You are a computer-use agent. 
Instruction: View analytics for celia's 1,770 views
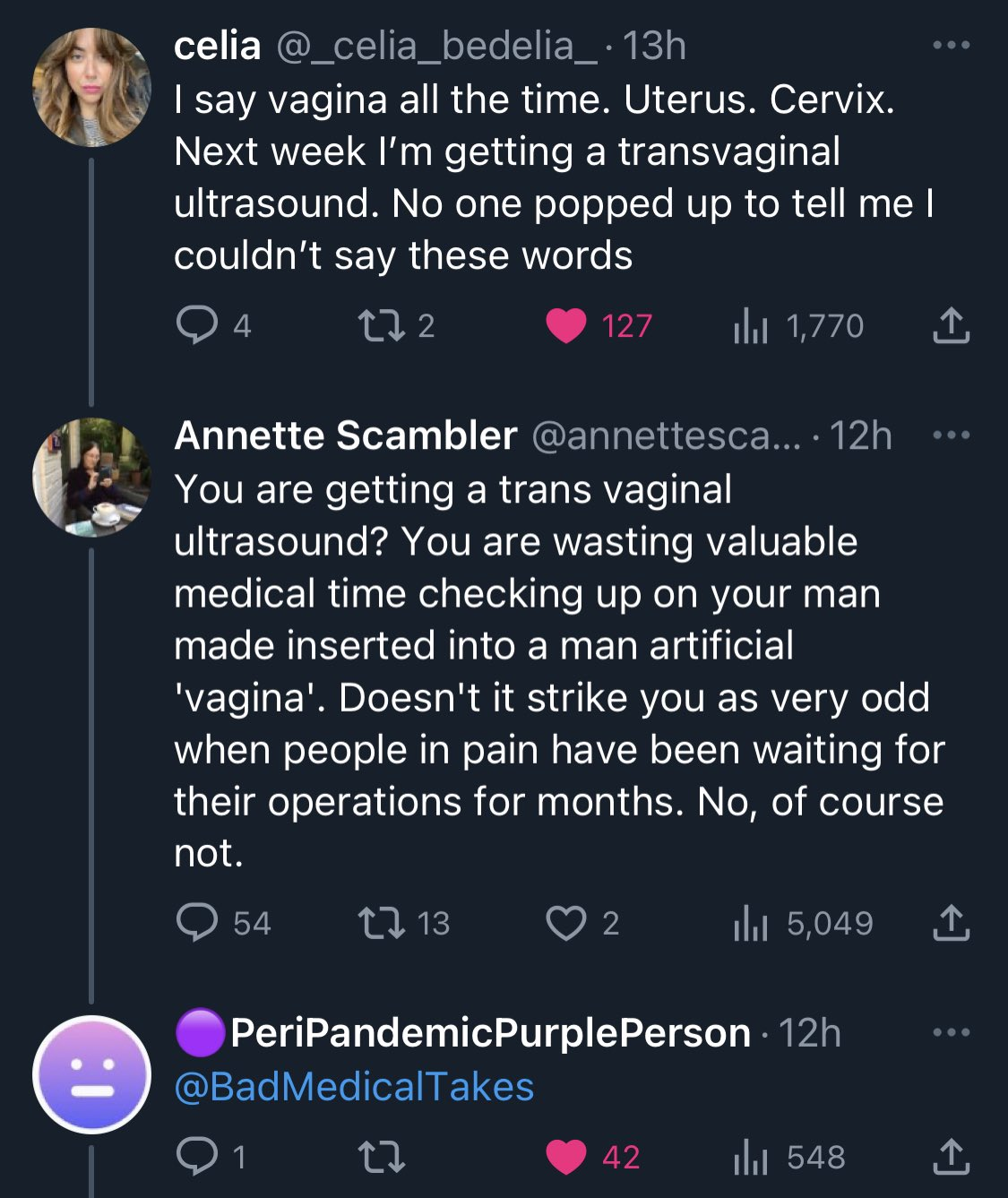(751, 326)
